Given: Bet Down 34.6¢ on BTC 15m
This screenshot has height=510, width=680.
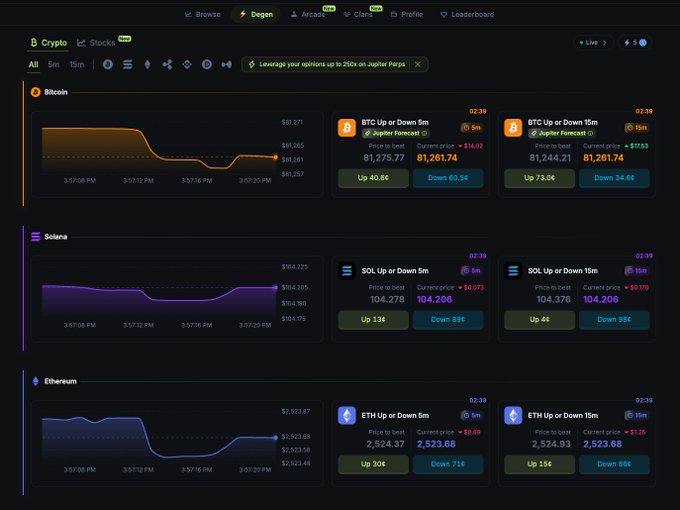Looking at the screenshot, I should (x=614, y=178).
